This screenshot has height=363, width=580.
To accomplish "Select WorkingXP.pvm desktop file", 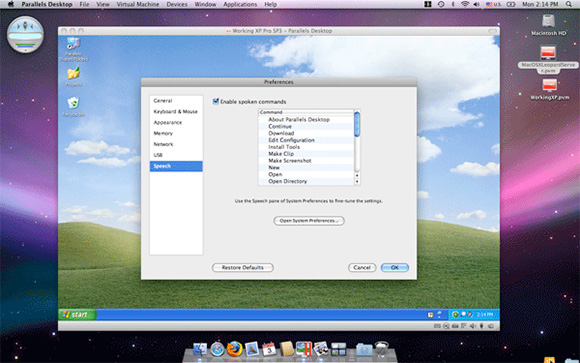I will pos(549,89).
